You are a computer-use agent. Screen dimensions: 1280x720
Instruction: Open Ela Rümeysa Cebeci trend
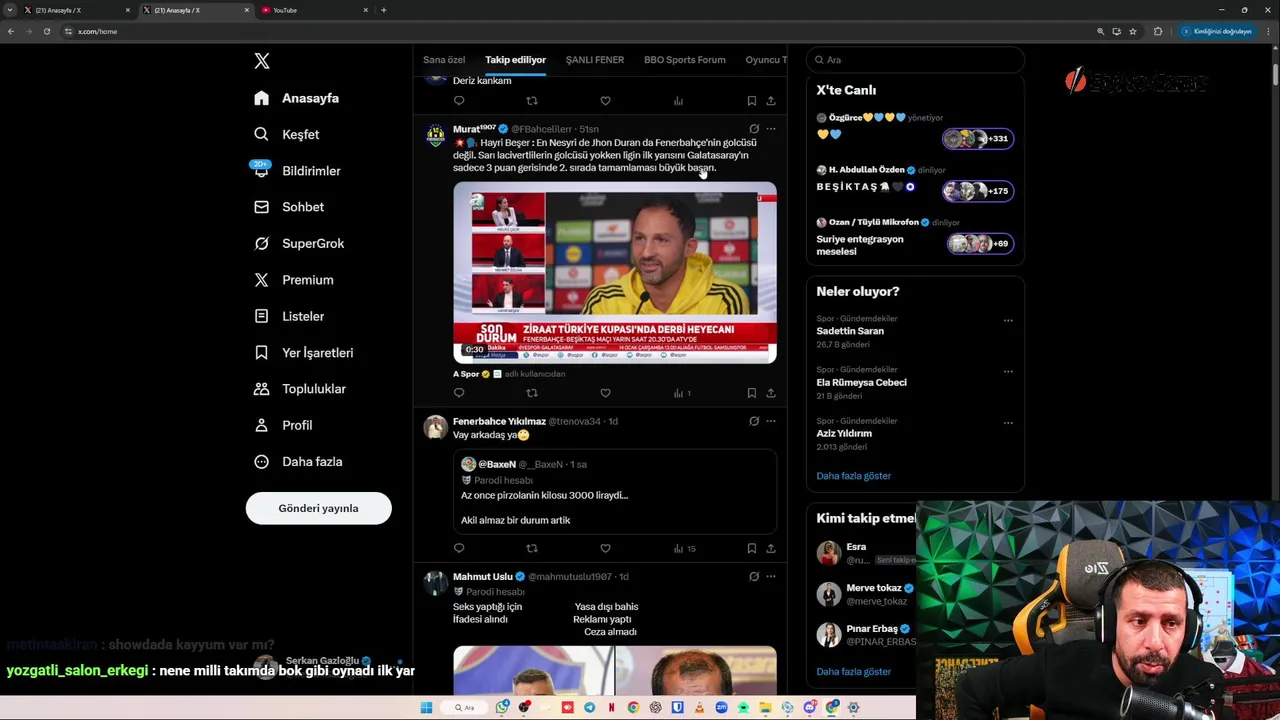[x=862, y=382]
